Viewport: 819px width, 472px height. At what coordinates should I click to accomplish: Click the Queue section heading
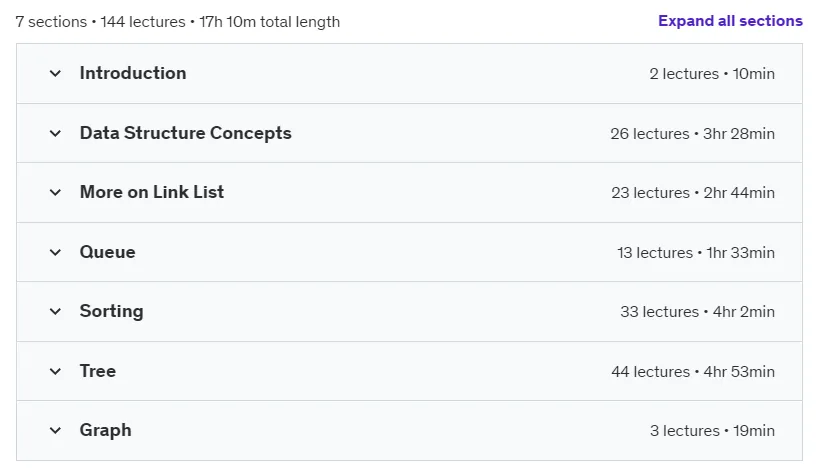[x=107, y=252]
